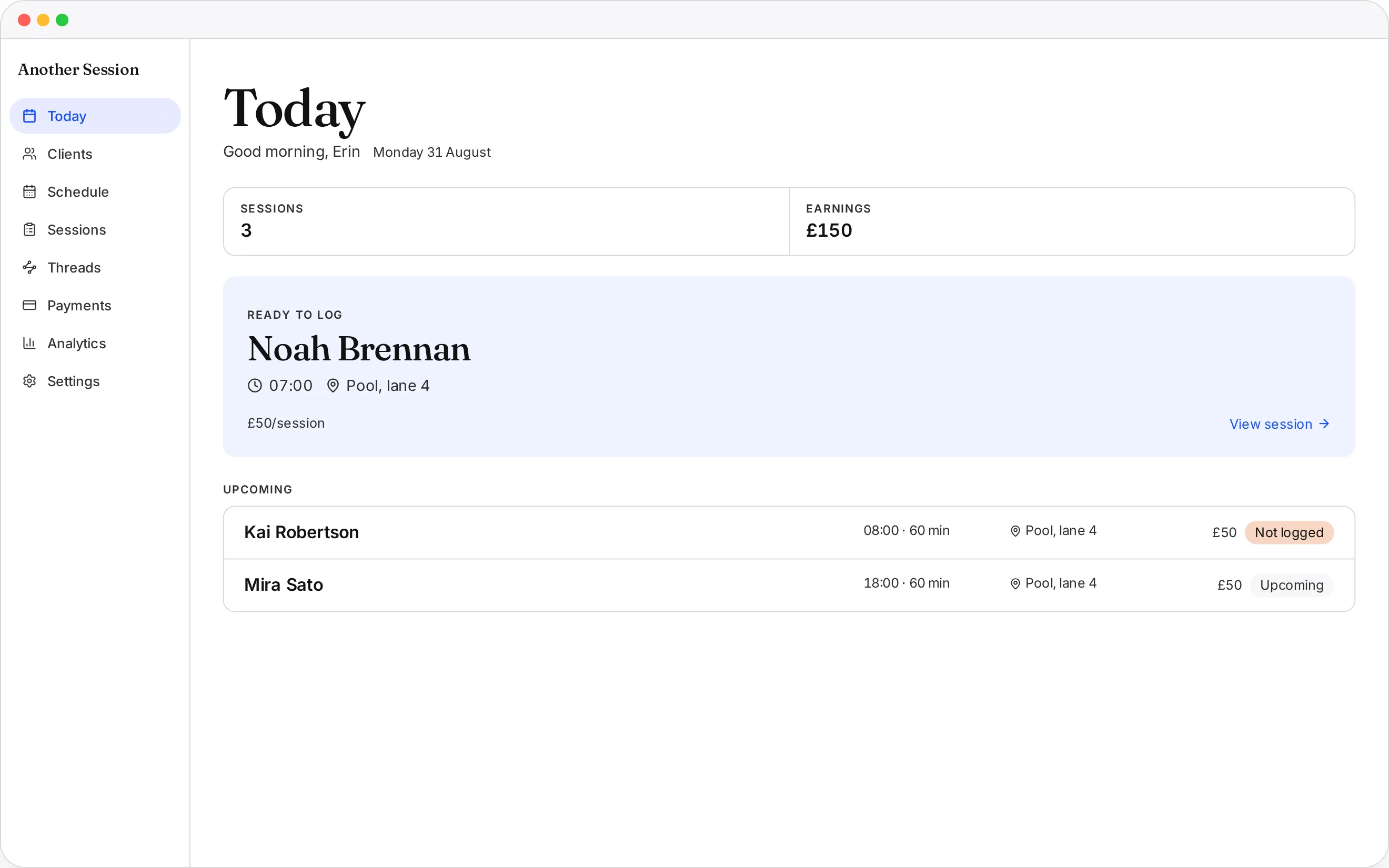Click the Today calendar icon in sidebar
The image size is (1389, 868).
[29, 116]
